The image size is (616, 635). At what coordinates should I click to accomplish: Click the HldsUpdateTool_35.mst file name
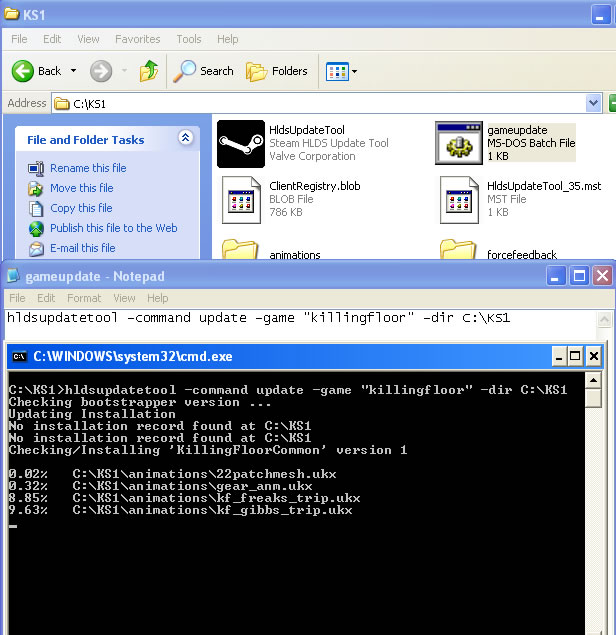pyautogui.click(x=544, y=186)
